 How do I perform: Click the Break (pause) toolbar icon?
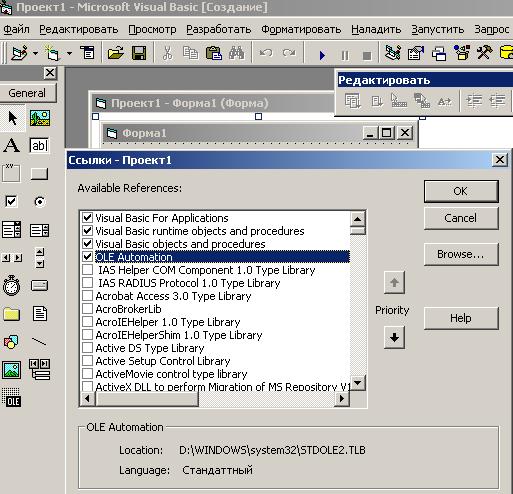coord(345,55)
